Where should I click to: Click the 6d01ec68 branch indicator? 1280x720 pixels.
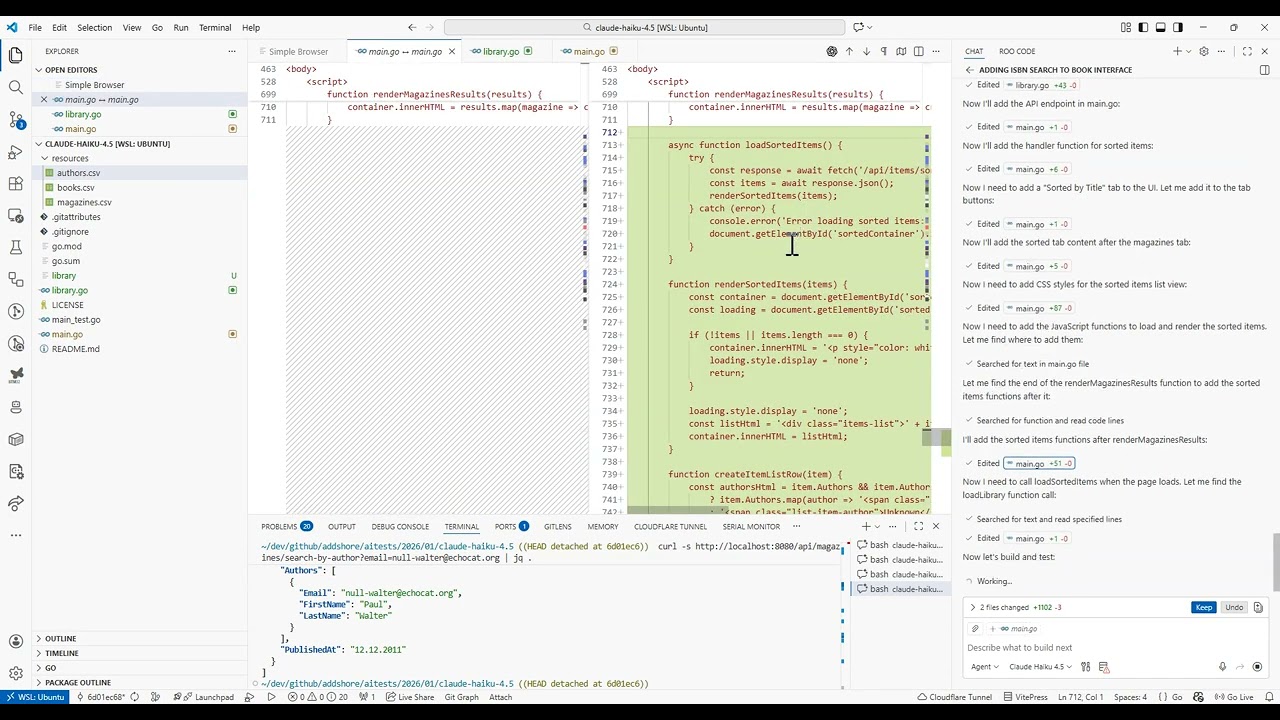click(x=99, y=697)
